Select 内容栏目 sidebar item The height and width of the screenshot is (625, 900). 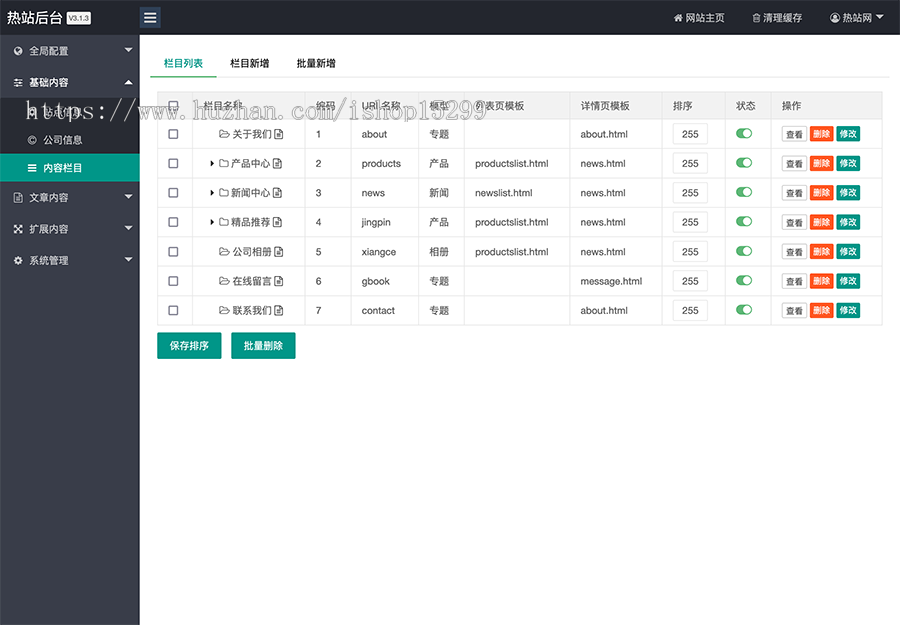click(69, 168)
